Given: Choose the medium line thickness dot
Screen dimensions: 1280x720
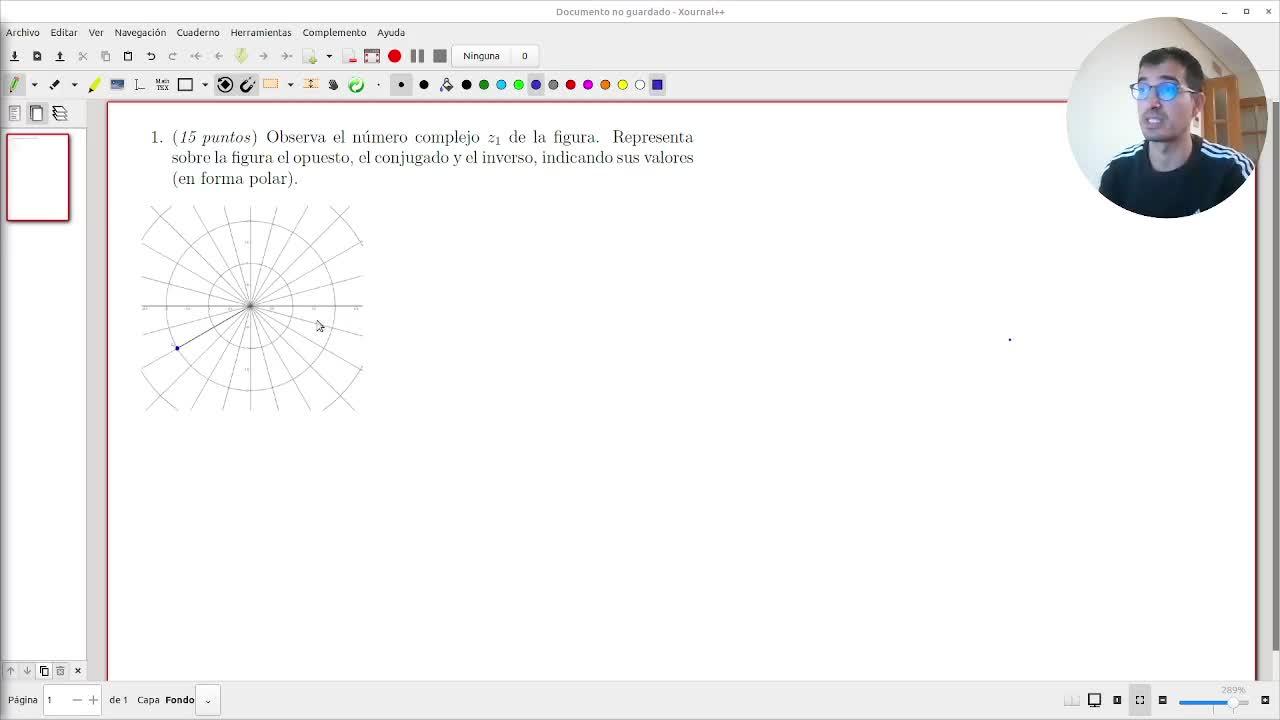Looking at the screenshot, I should tap(401, 85).
